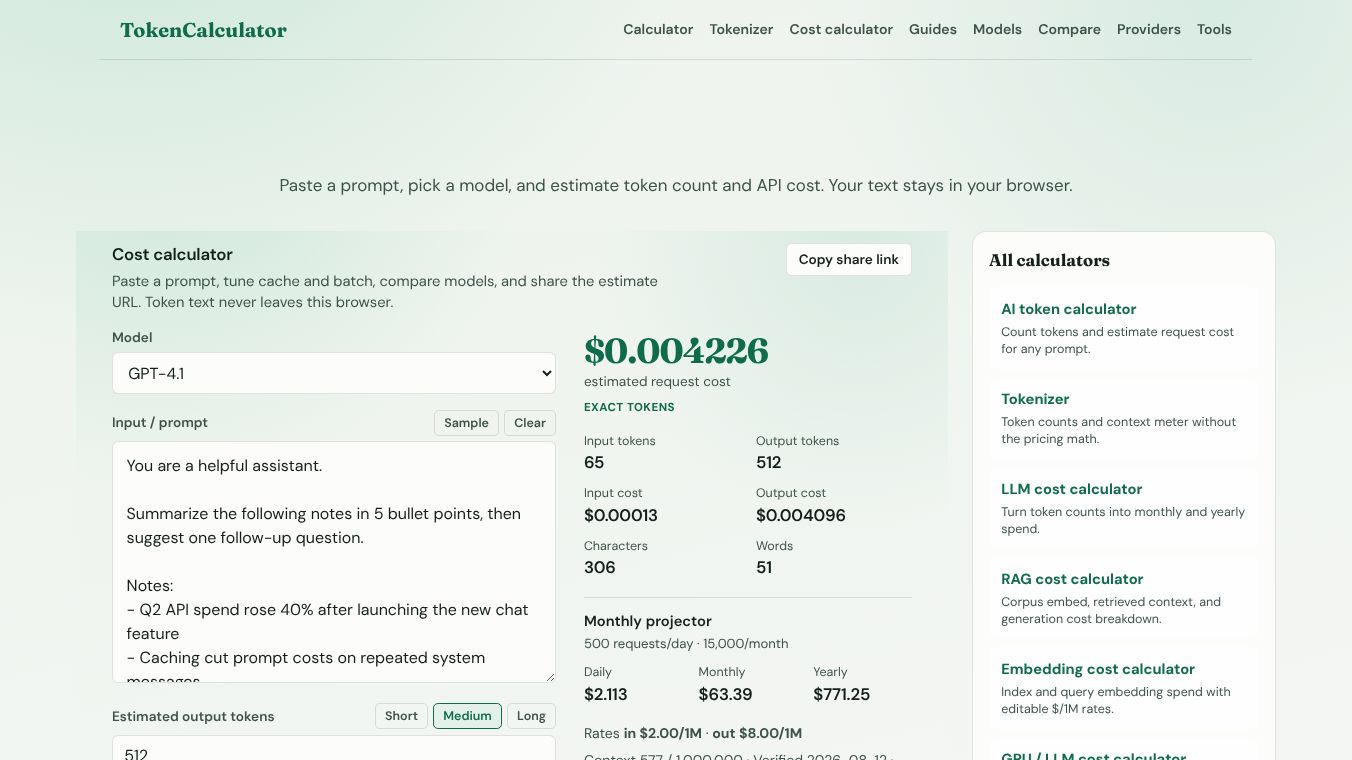Click the '500 requests/day · 15,000/month' text
1352x760 pixels.
click(686, 644)
